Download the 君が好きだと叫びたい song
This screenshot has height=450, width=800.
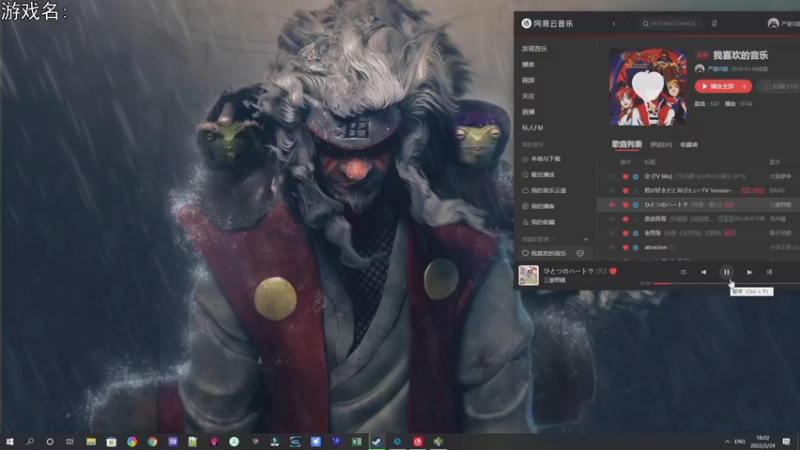[636, 190]
